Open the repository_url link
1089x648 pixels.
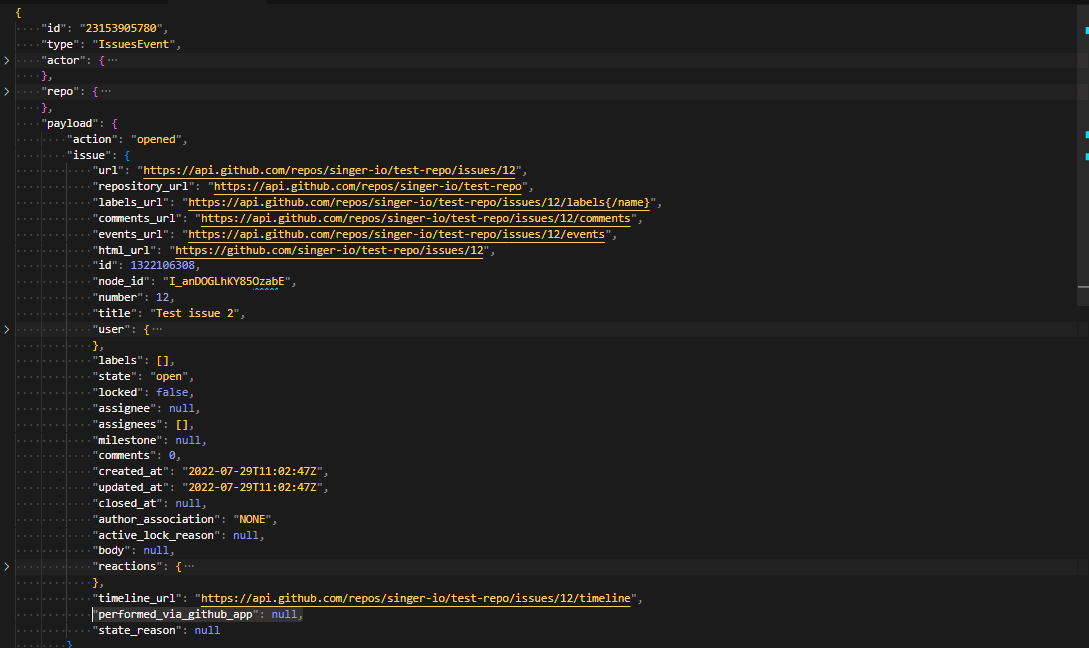[x=367, y=186]
